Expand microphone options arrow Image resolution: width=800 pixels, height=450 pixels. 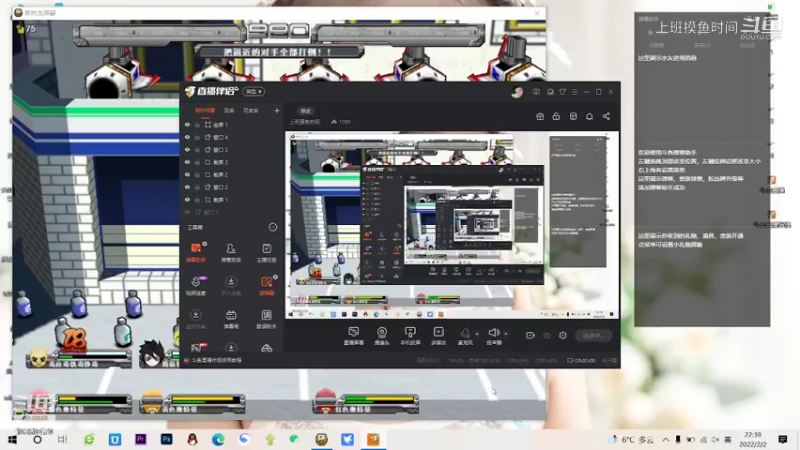pyautogui.click(x=477, y=334)
